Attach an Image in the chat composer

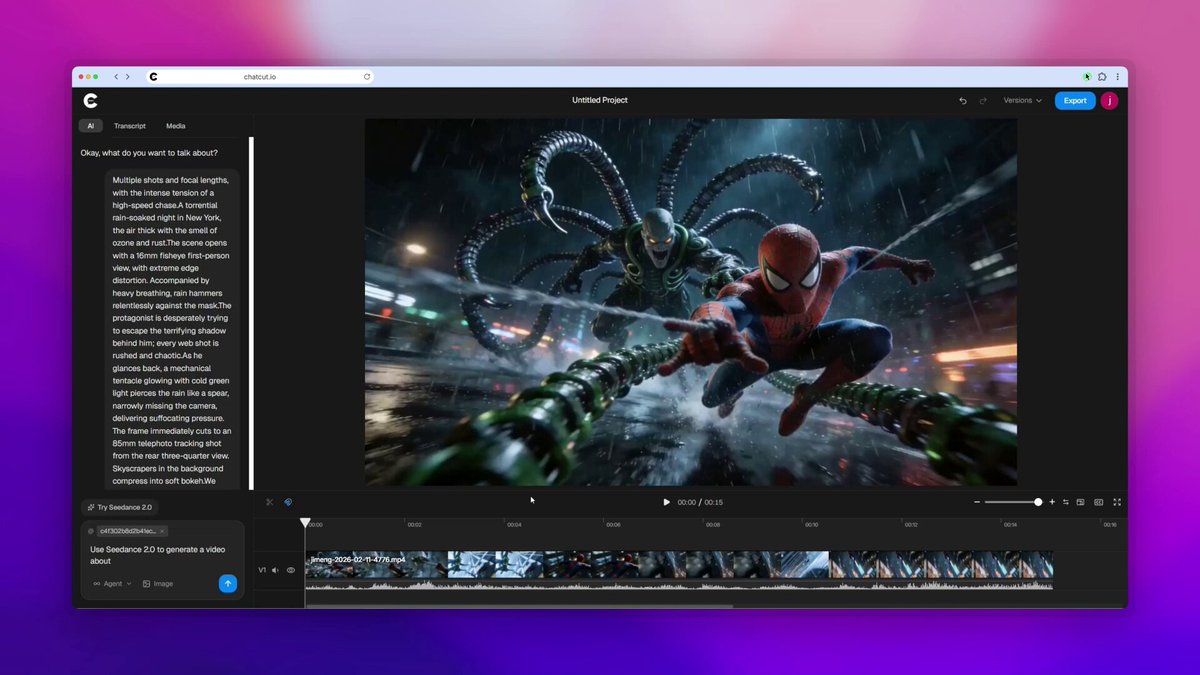[x=157, y=583]
